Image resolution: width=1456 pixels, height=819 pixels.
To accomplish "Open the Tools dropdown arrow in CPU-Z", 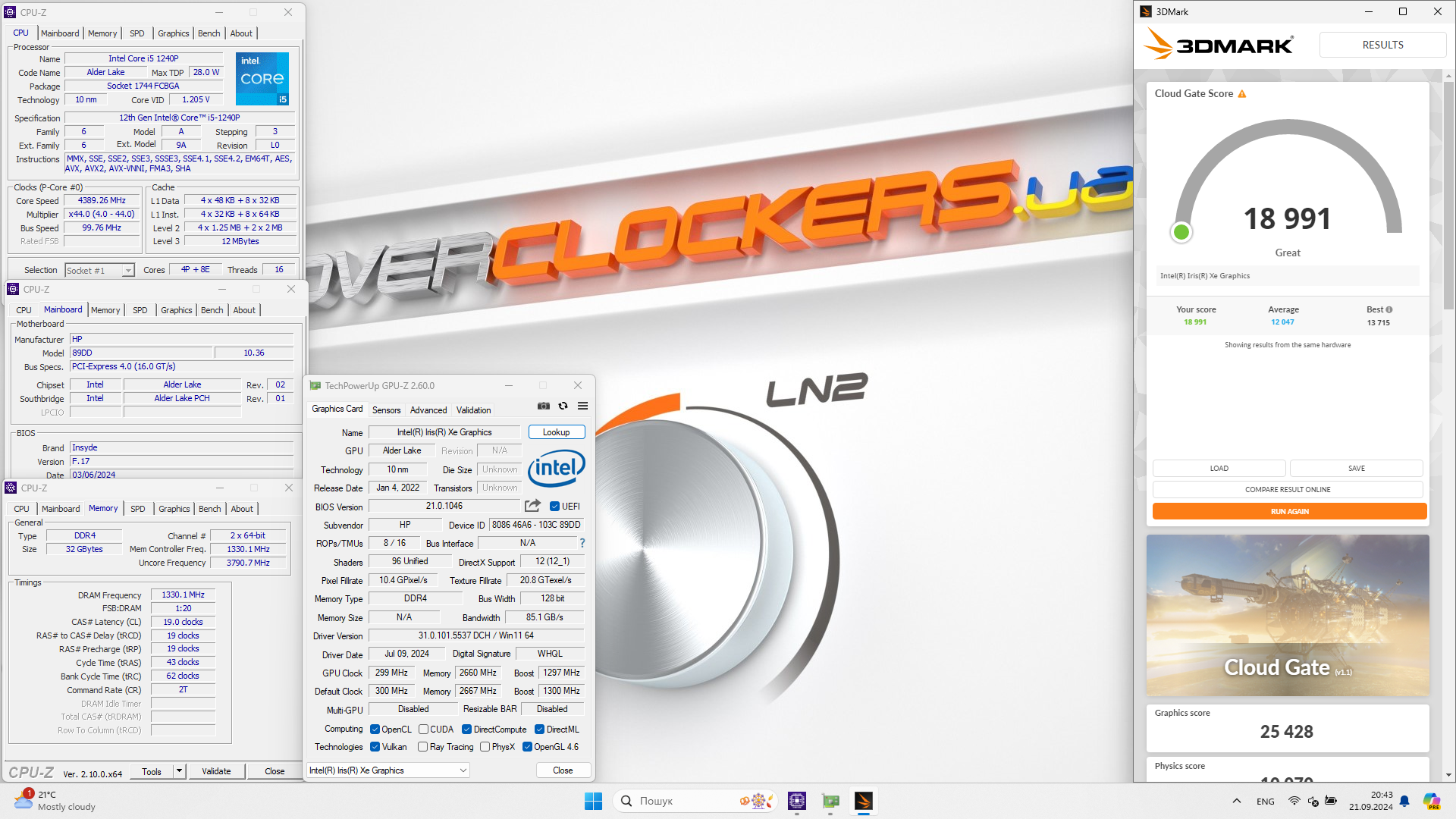I will pos(180,771).
